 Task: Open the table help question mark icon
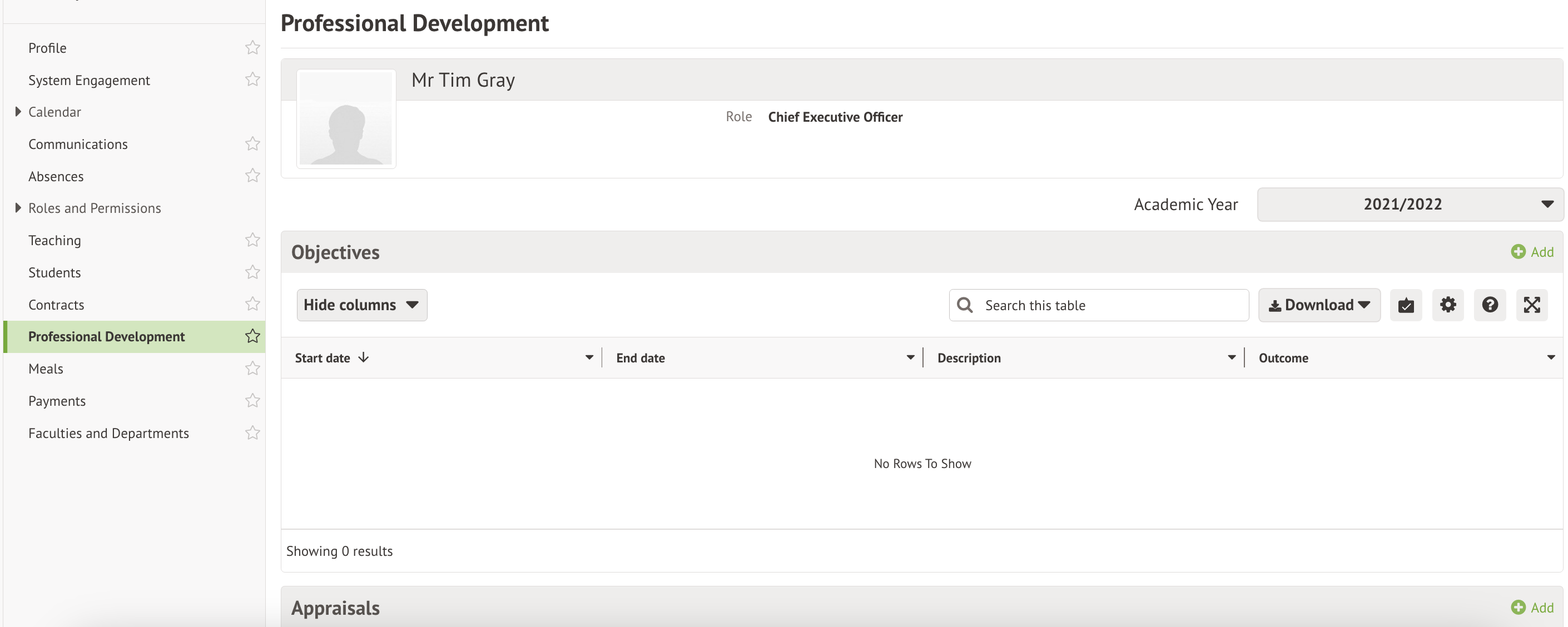tap(1490, 305)
